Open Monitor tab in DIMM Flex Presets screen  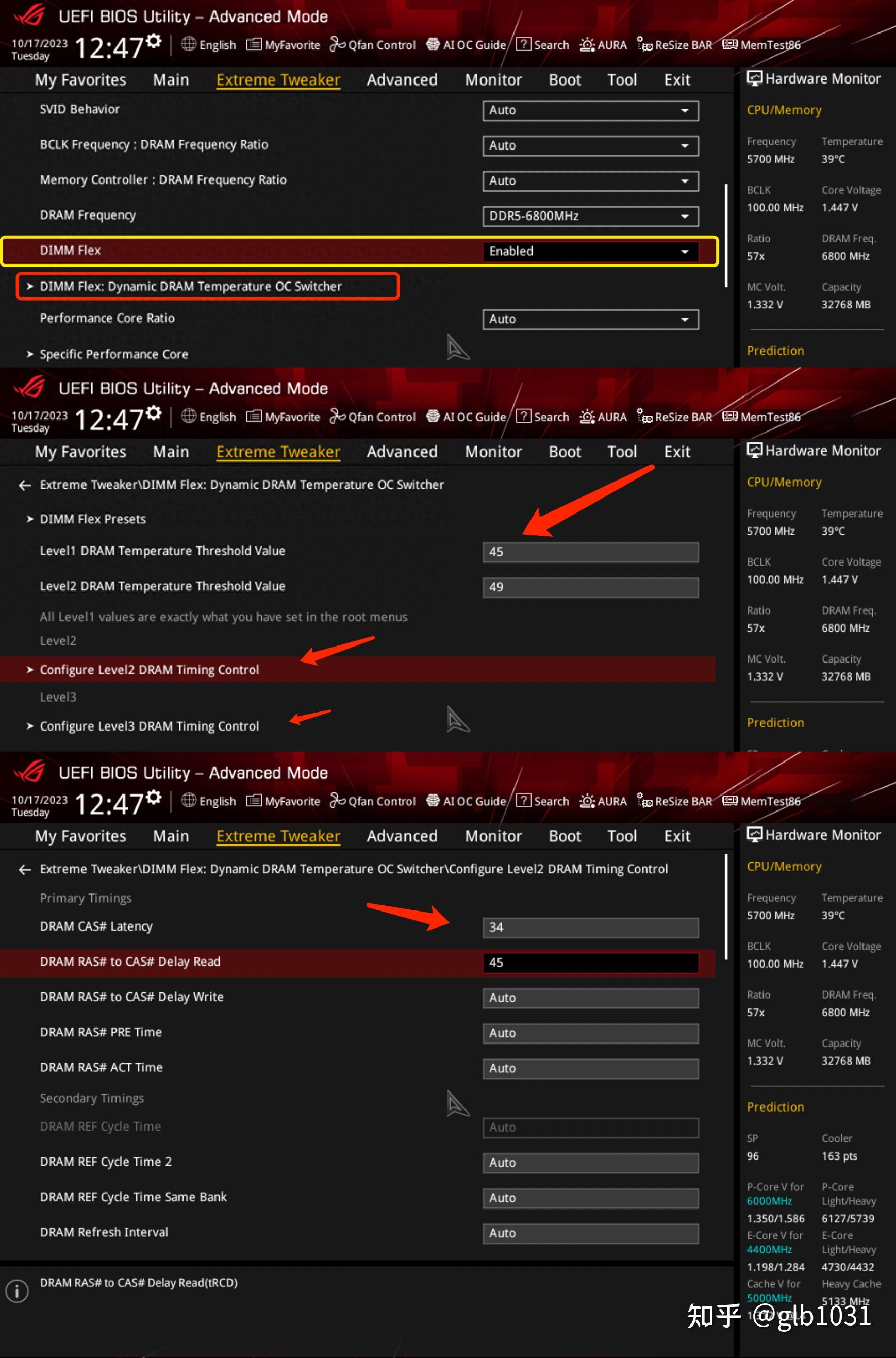tap(494, 452)
